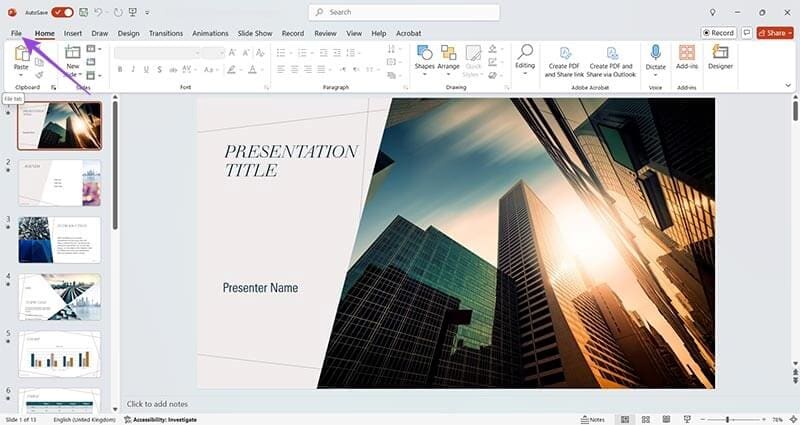Image resolution: width=800 pixels, height=425 pixels.
Task: Open the Animations tab
Action: click(210, 33)
